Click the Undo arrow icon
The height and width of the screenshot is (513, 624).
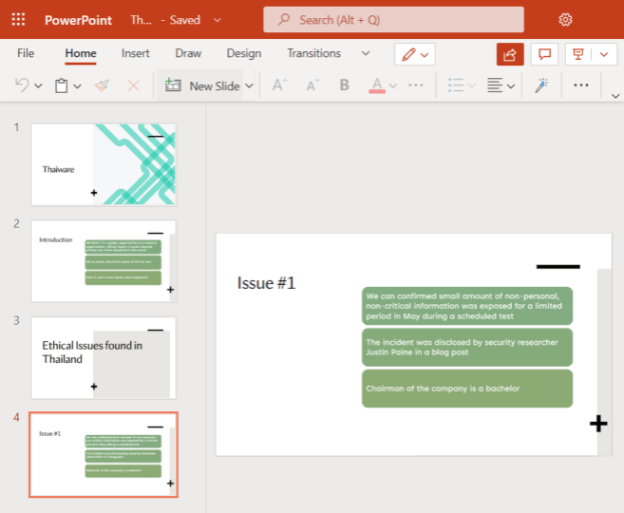22,85
